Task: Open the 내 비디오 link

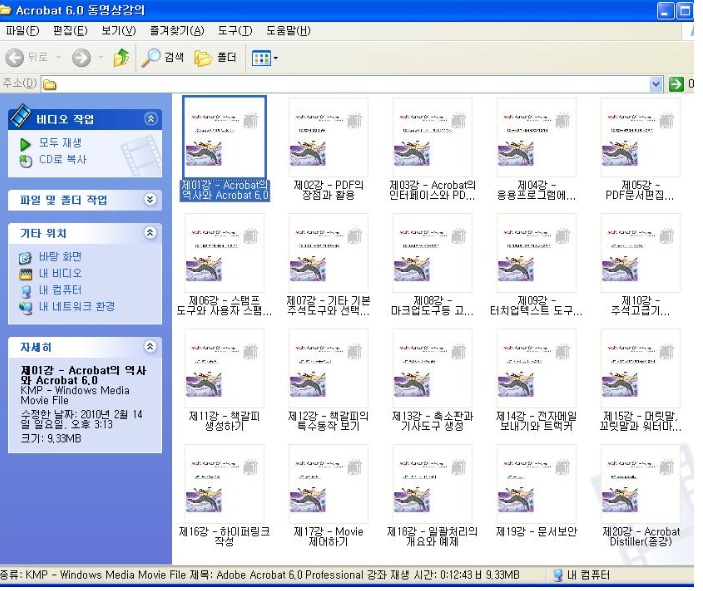Action: tap(60, 273)
